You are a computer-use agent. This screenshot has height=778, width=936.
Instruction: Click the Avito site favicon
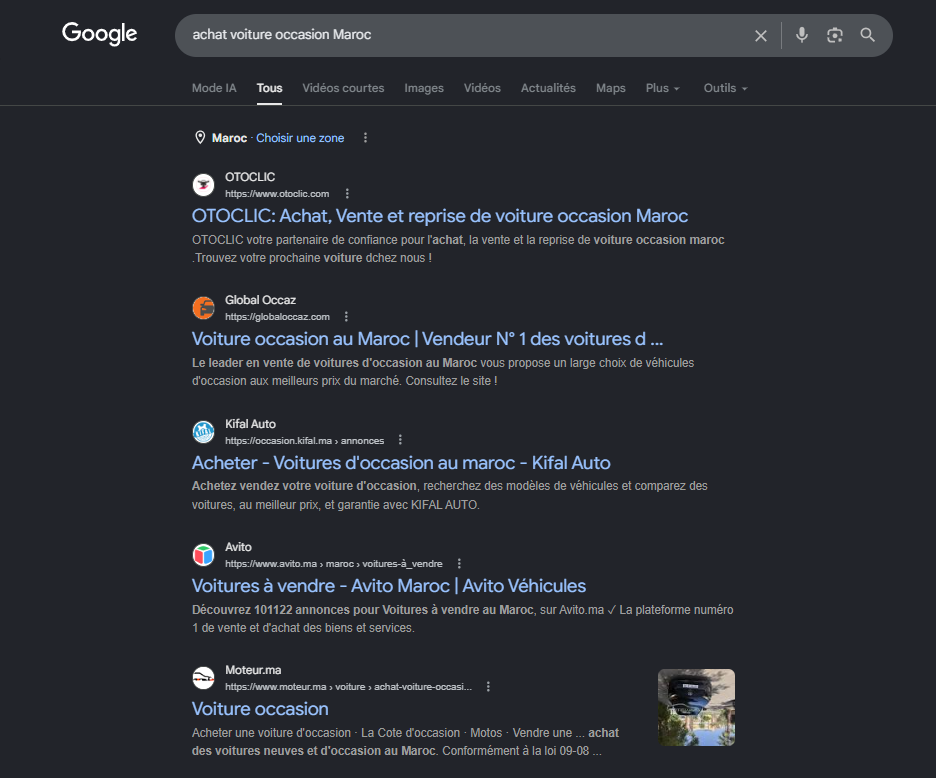[203, 555]
